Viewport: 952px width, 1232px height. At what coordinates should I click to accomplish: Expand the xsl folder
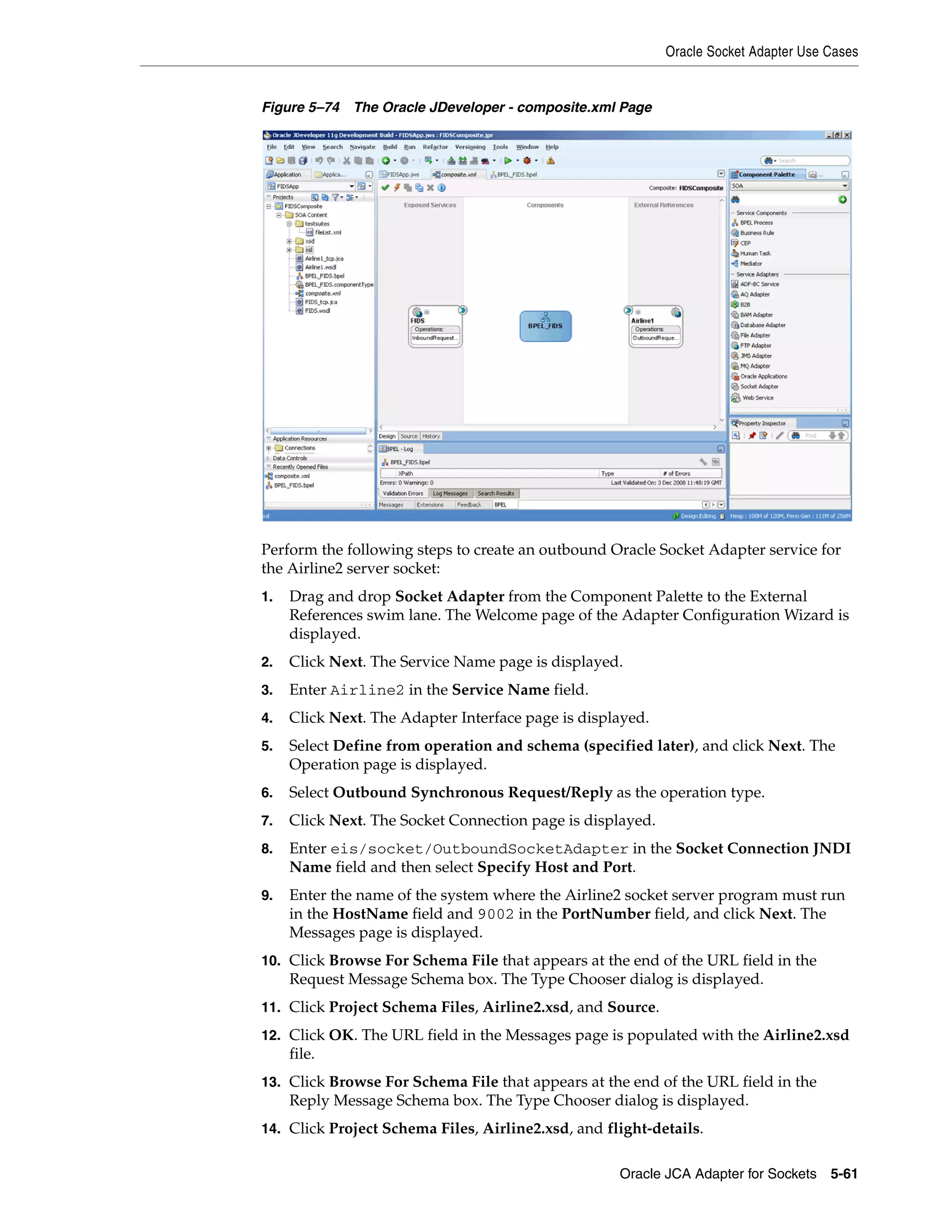289,251
